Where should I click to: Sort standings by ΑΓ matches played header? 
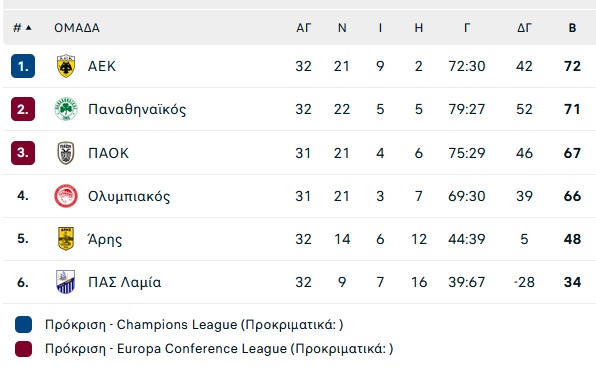pyautogui.click(x=304, y=28)
